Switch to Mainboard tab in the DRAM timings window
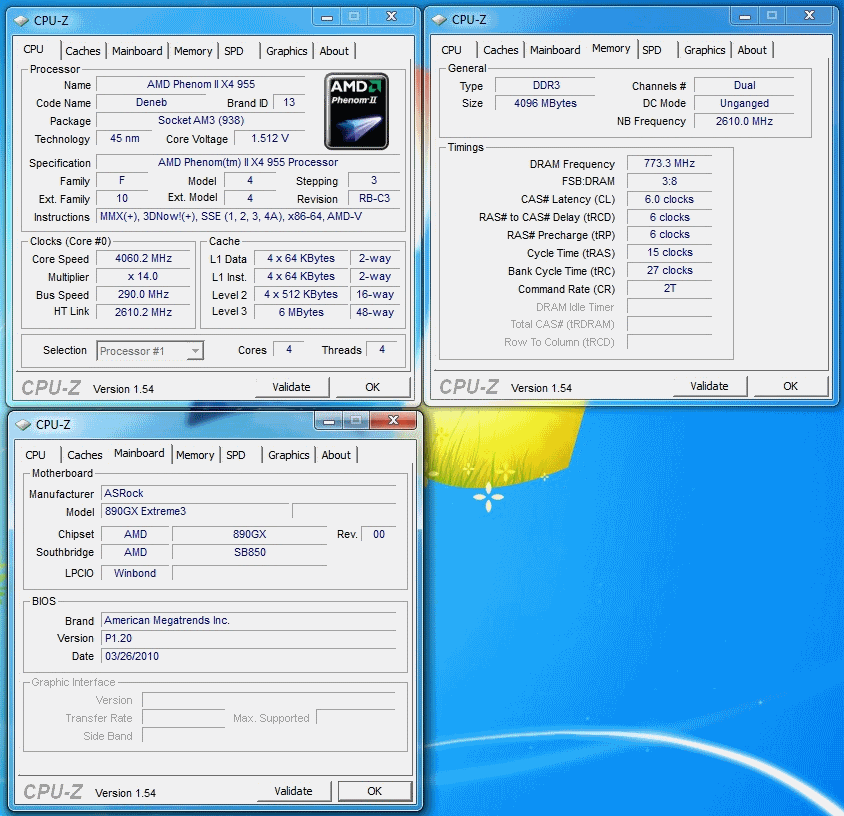 click(555, 50)
